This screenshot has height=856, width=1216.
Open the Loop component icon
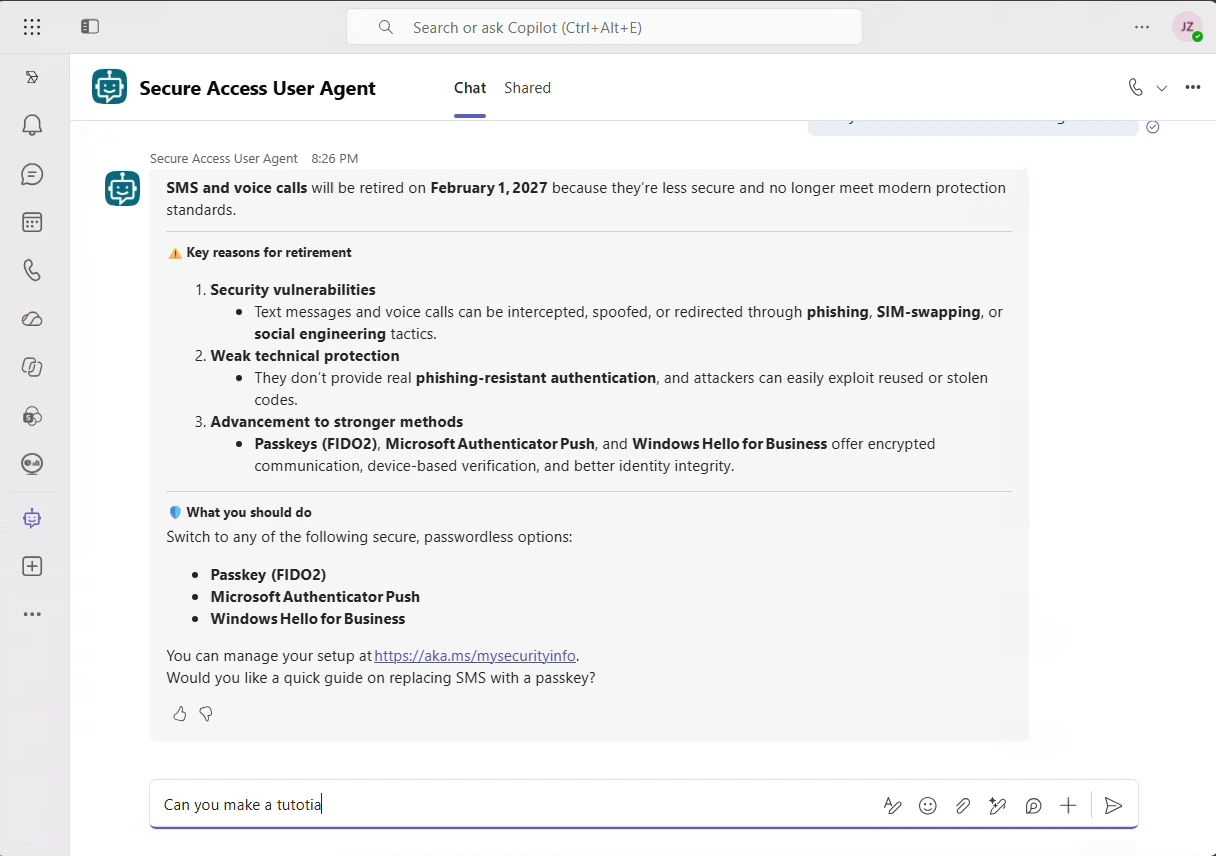(x=1034, y=806)
